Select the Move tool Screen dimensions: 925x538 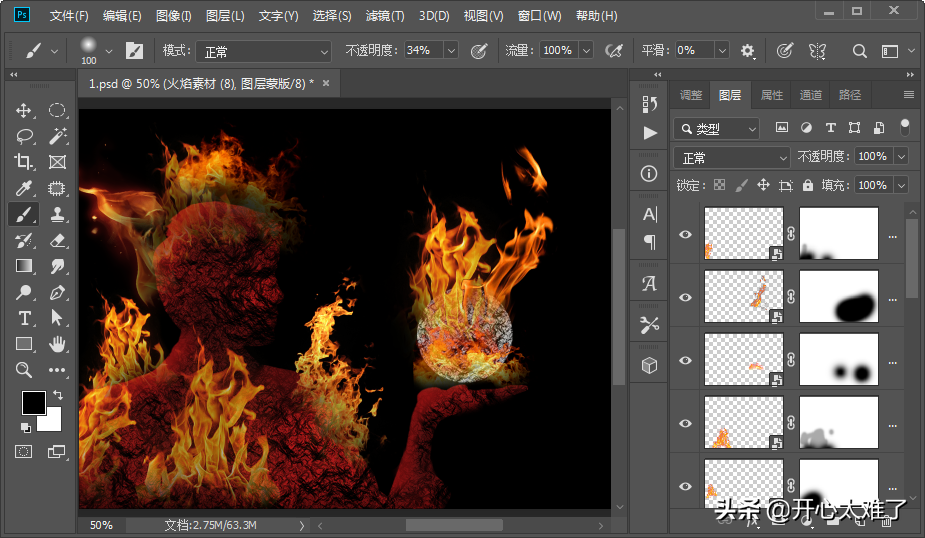pyautogui.click(x=24, y=110)
